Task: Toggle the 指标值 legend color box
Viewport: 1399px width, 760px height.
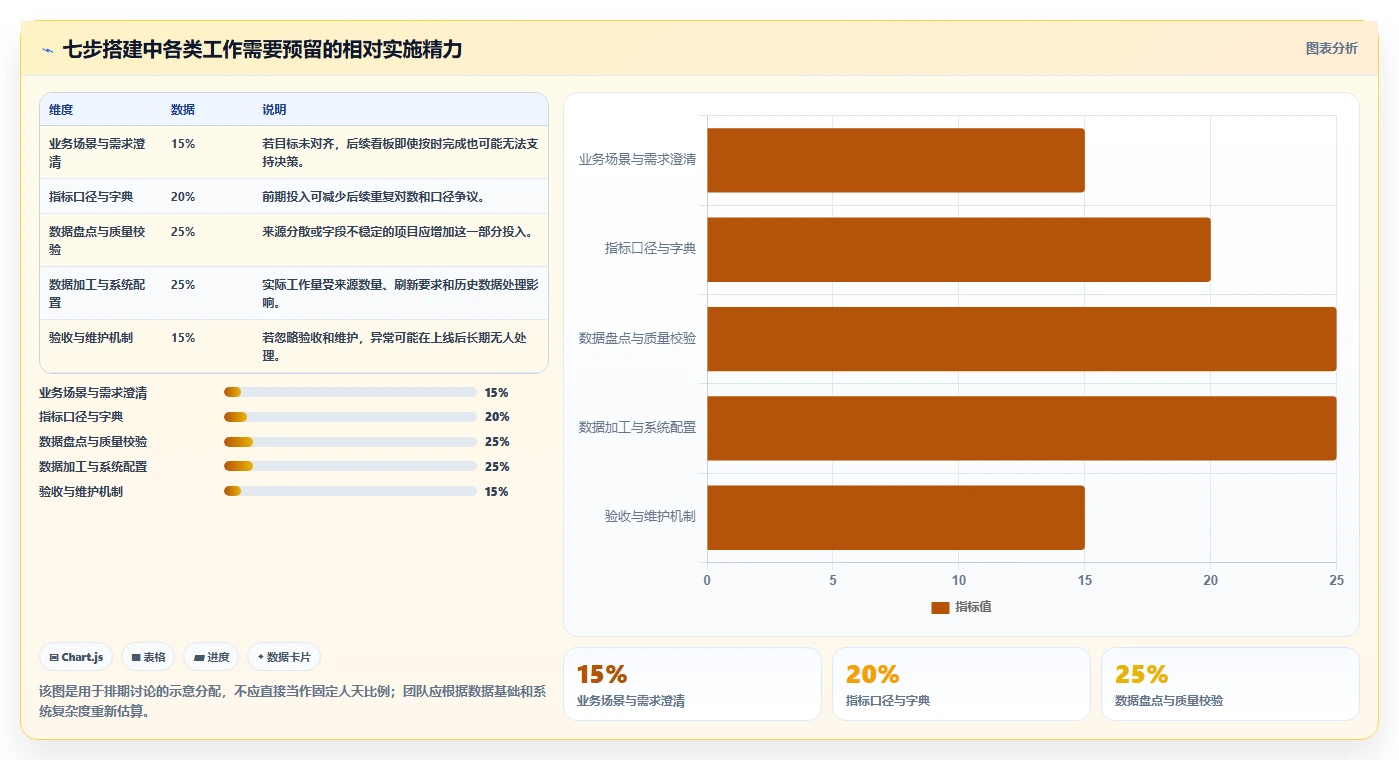Action: pos(939,607)
